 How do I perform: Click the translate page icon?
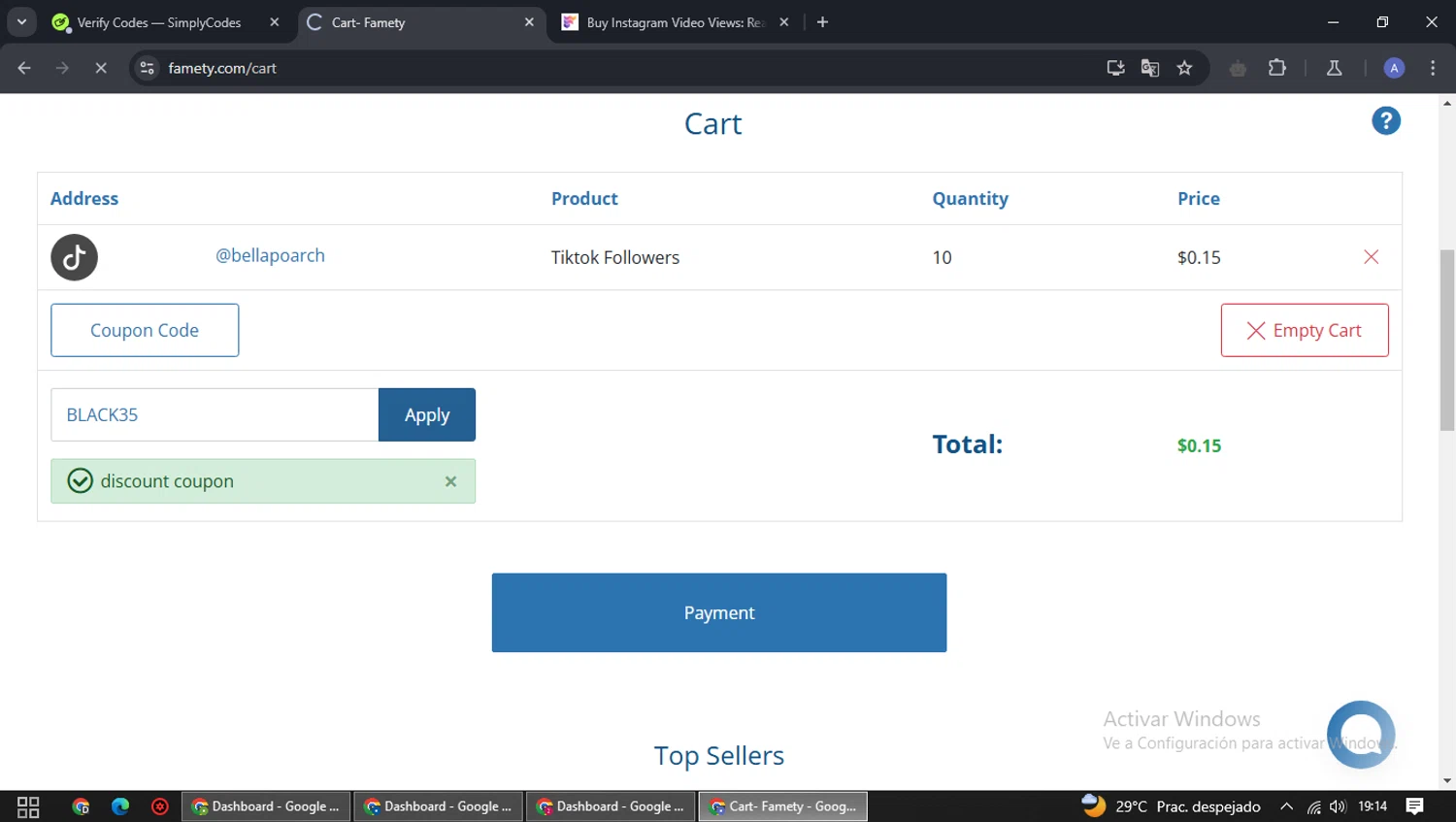[x=1150, y=68]
